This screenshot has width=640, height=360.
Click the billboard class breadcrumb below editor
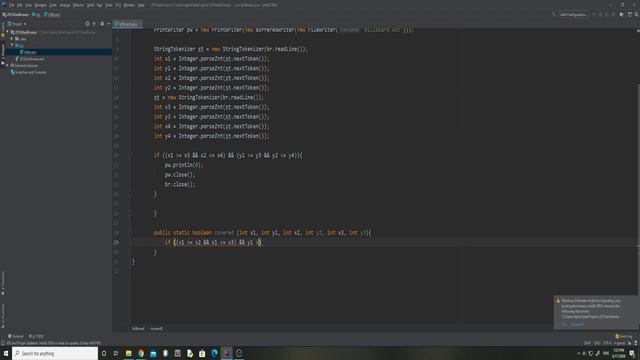click(x=138, y=329)
